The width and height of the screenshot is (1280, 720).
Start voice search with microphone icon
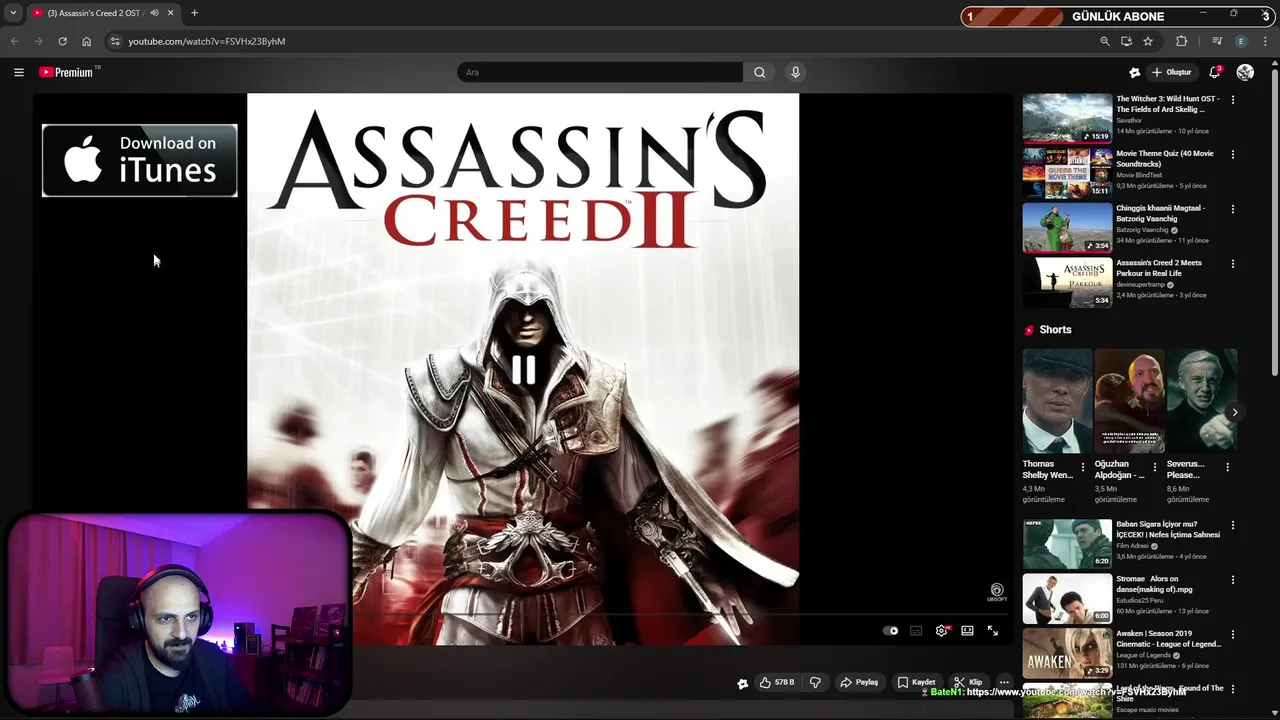click(795, 72)
